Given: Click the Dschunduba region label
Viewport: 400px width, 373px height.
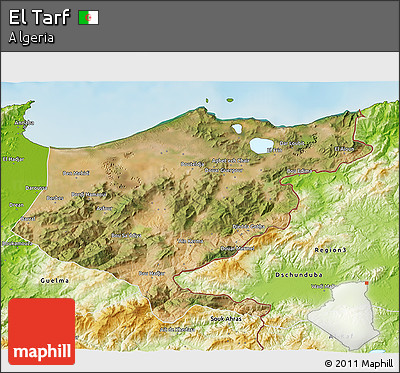Looking at the screenshot, I should (299, 275).
